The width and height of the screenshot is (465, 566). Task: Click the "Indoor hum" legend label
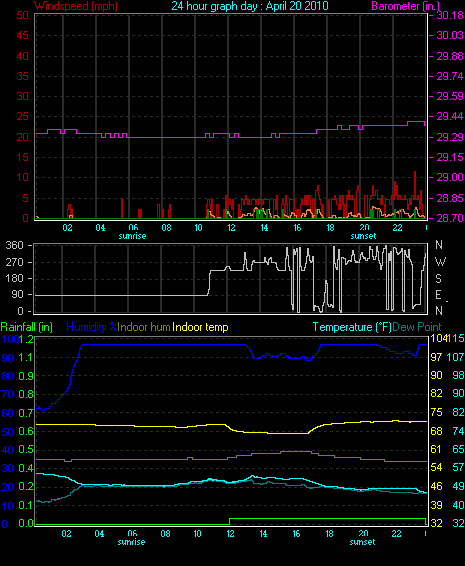144,327
